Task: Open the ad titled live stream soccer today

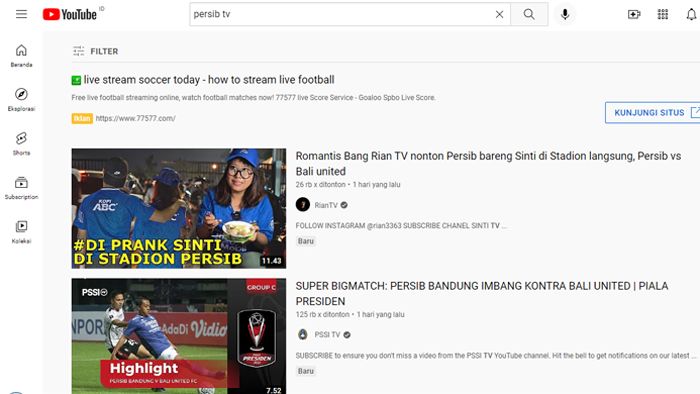Action: (209, 80)
